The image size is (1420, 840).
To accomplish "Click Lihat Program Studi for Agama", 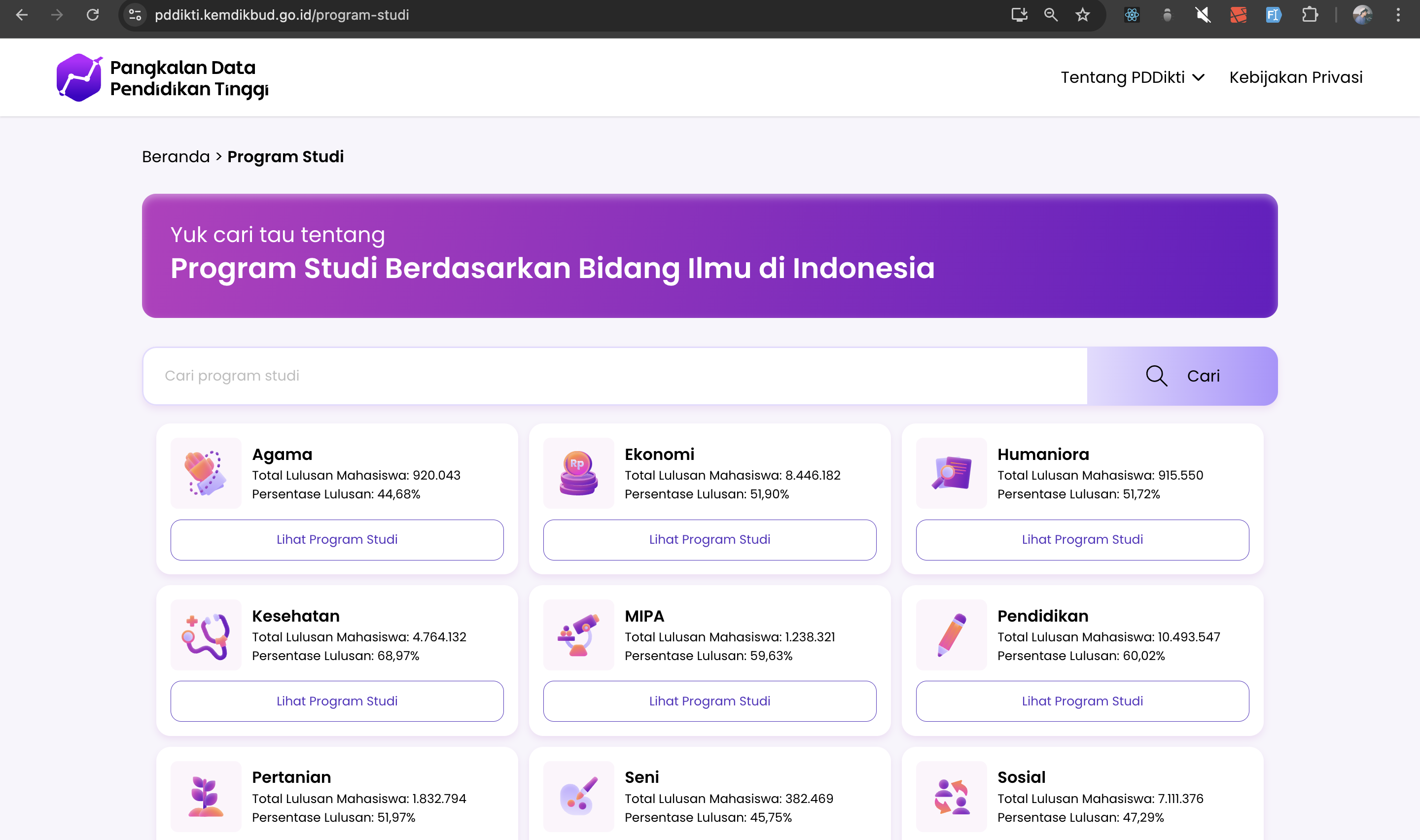I will pyautogui.click(x=337, y=540).
